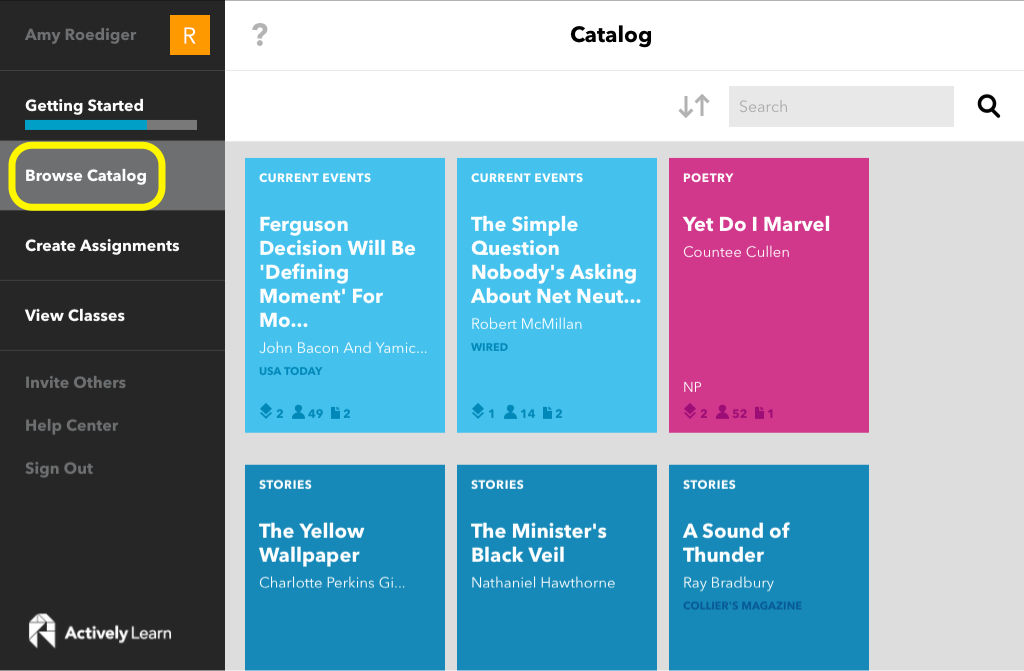This screenshot has height=671, width=1024.
Task: Click layers icon on Yet Do I Marvel card
Action: point(690,412)
